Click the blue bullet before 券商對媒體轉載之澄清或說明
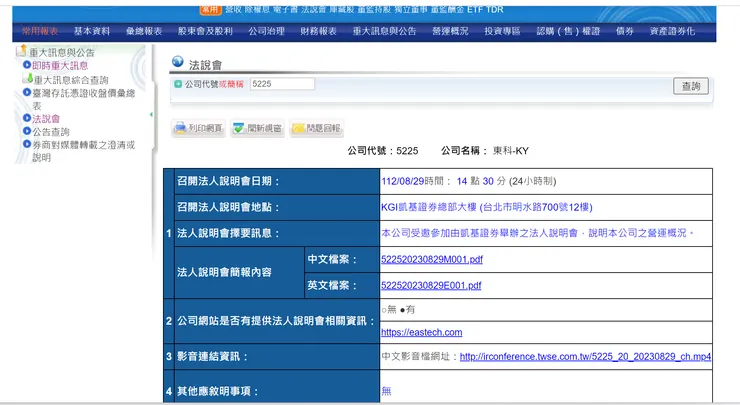 pyautogui.click(x=27, y=144)
